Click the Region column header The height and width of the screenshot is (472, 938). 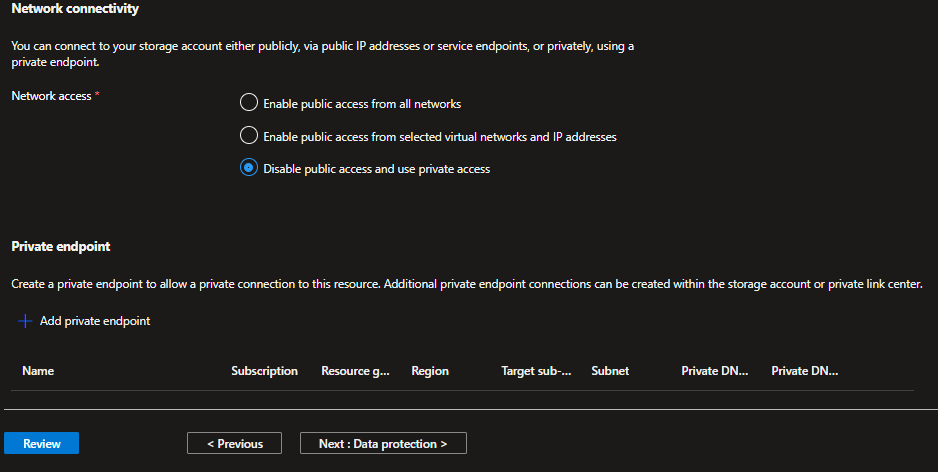click(x=430, y=371)
